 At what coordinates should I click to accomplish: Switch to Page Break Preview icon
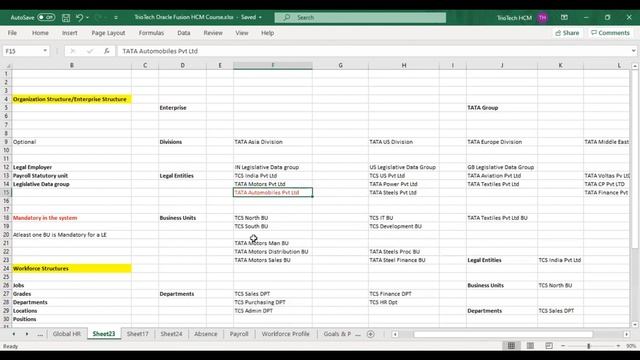[x=549, y=346]
